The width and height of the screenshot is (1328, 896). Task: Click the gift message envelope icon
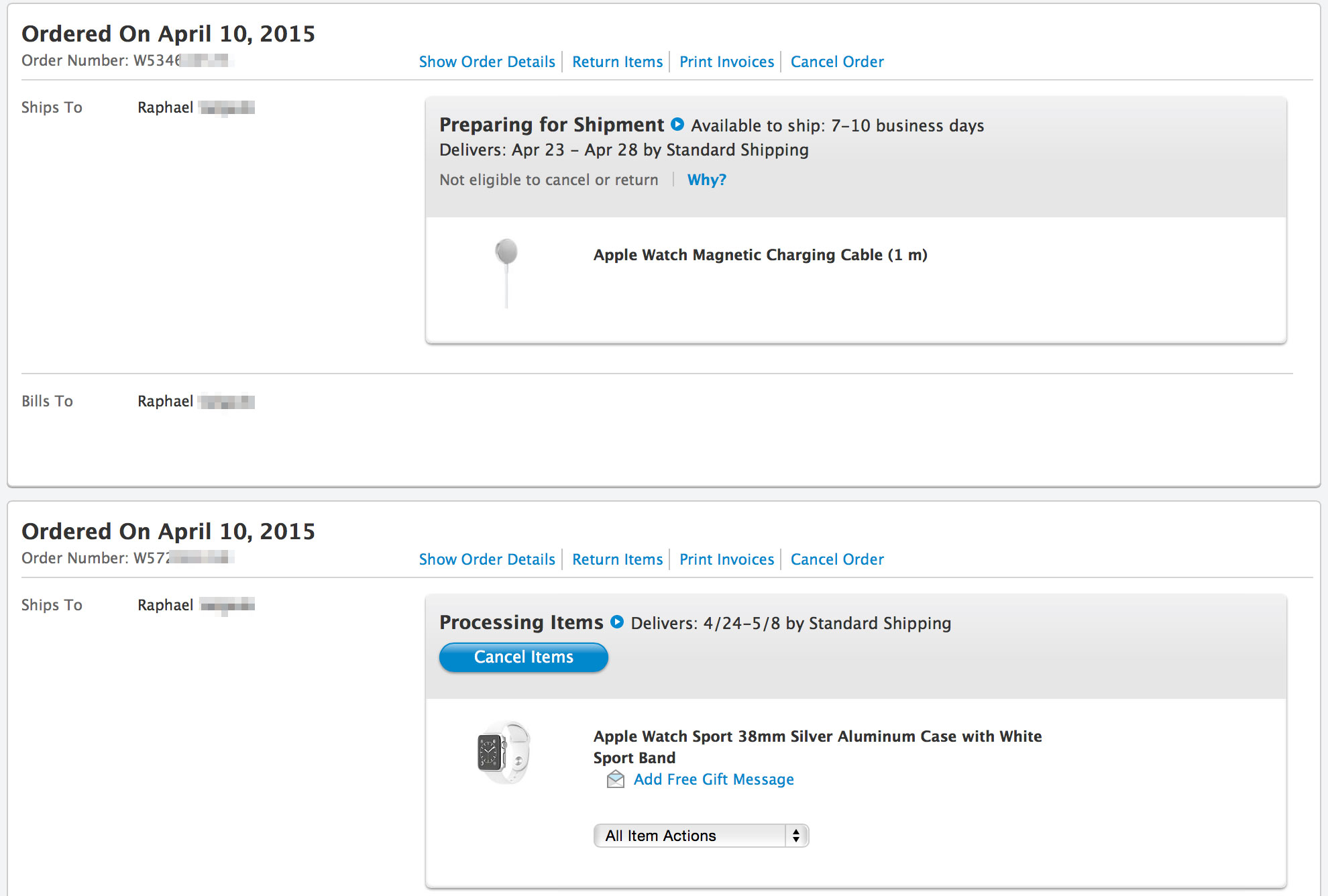point(615,779)
